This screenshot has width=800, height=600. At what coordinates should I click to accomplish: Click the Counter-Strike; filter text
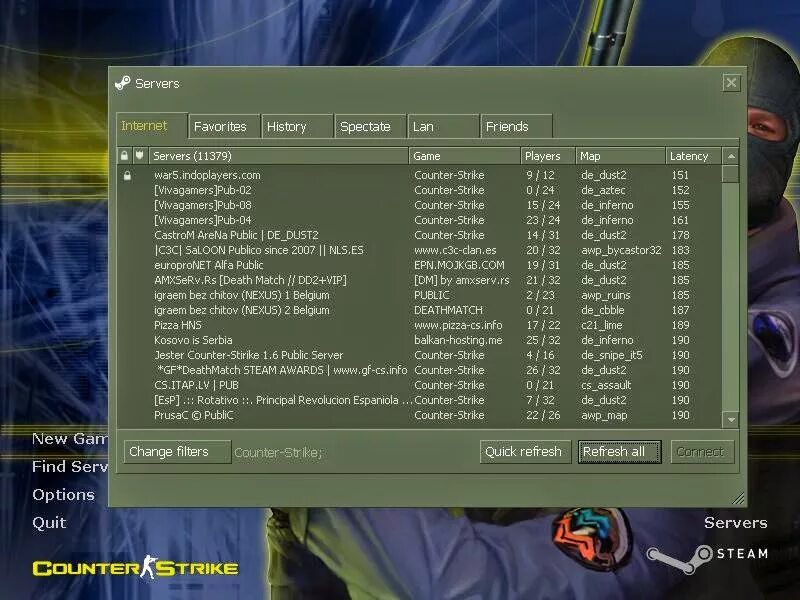click(x=278, y=452)
